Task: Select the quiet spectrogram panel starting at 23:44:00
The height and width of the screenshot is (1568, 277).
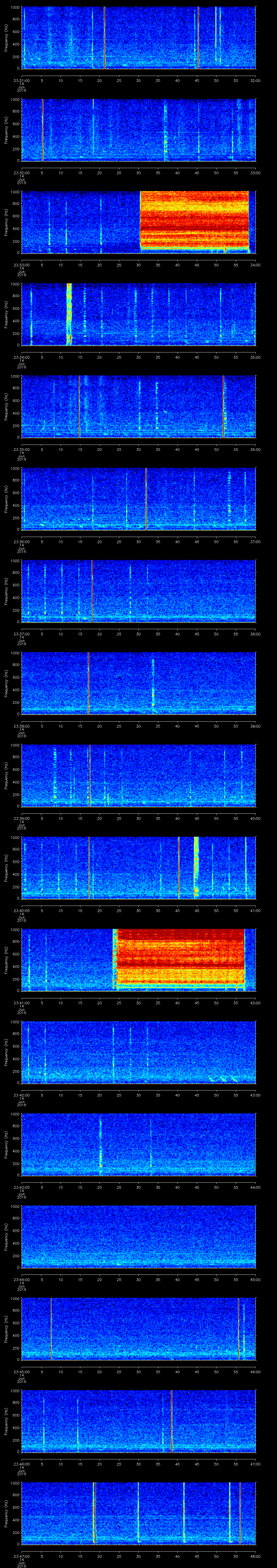Action: tap(139, 1237)
